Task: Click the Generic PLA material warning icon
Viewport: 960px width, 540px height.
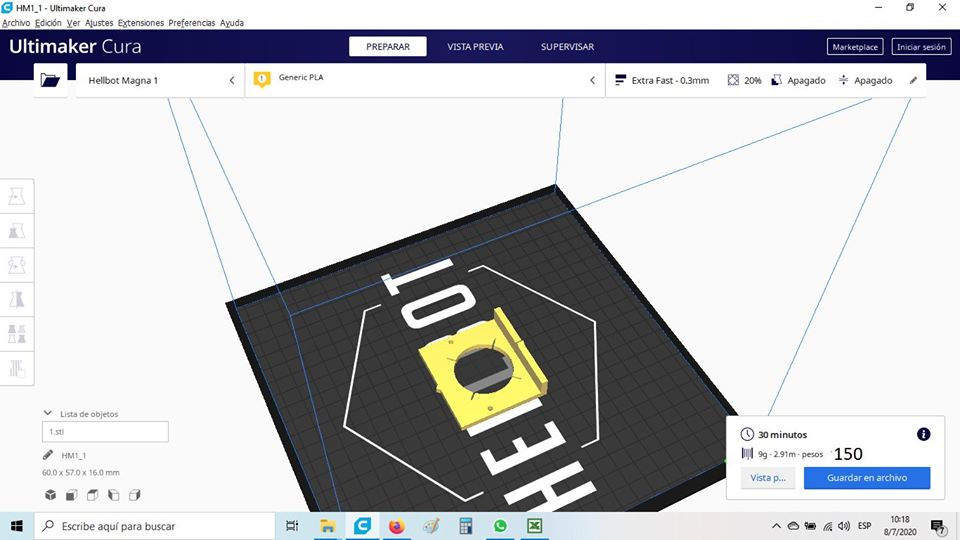Action: (x=262, y=80)
